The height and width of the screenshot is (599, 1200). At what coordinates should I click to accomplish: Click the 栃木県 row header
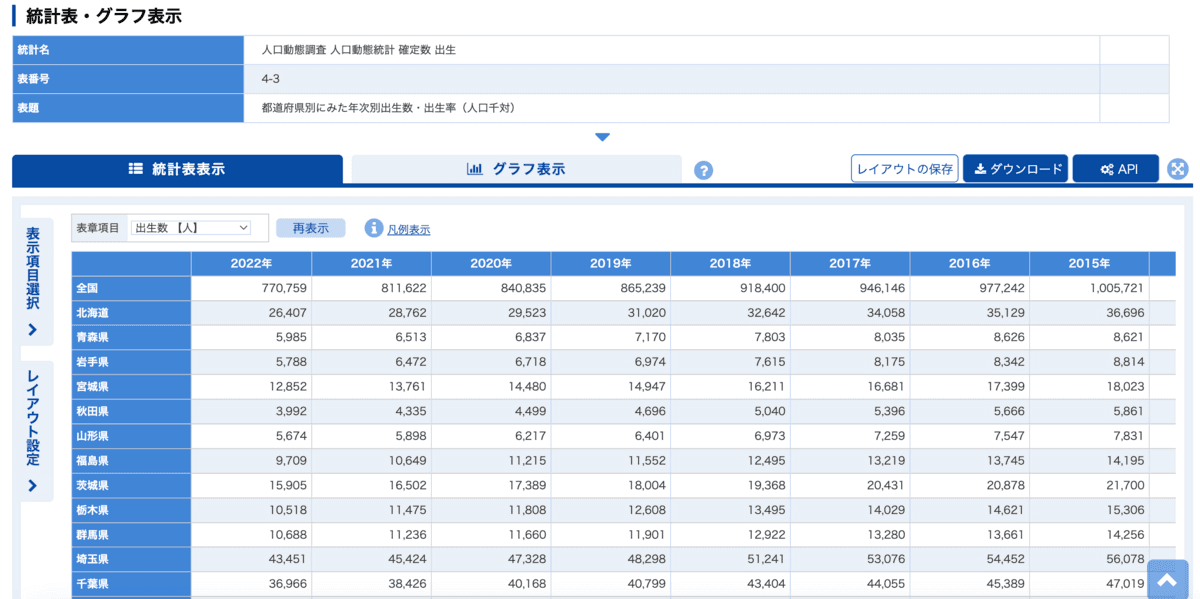(131, 510)
